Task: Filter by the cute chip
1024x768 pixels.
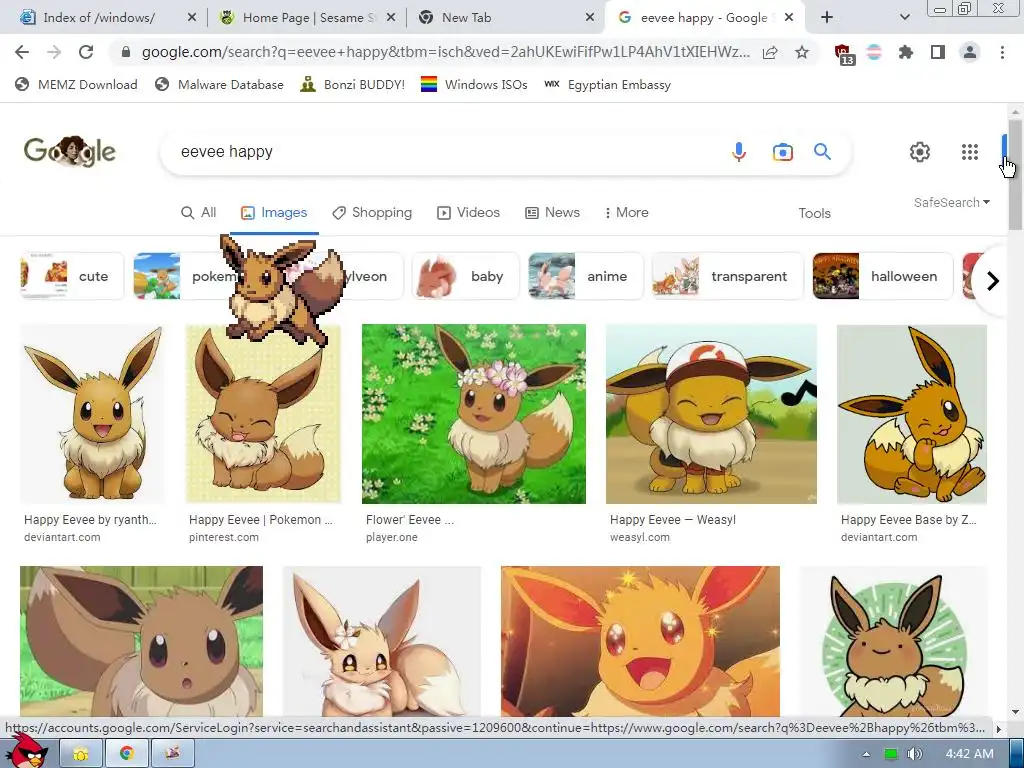Action: [71, 276]
